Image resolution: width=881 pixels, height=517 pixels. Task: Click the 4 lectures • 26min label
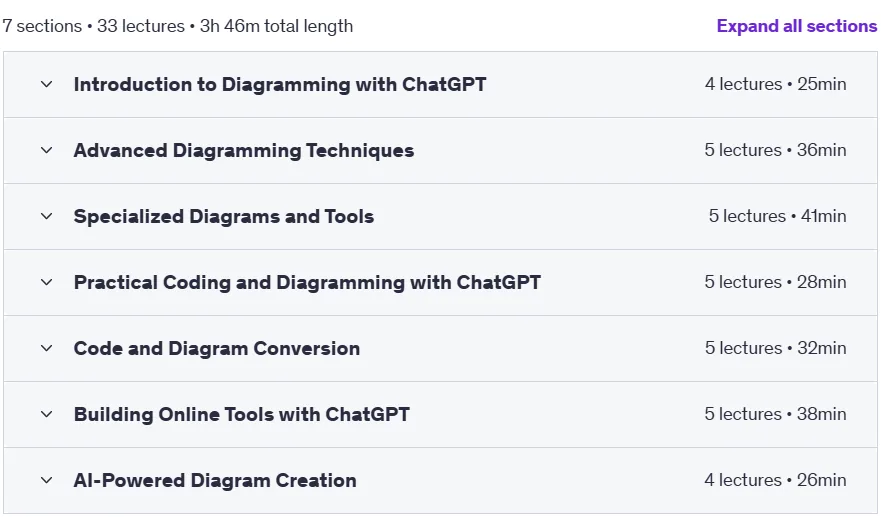[775, 480]
